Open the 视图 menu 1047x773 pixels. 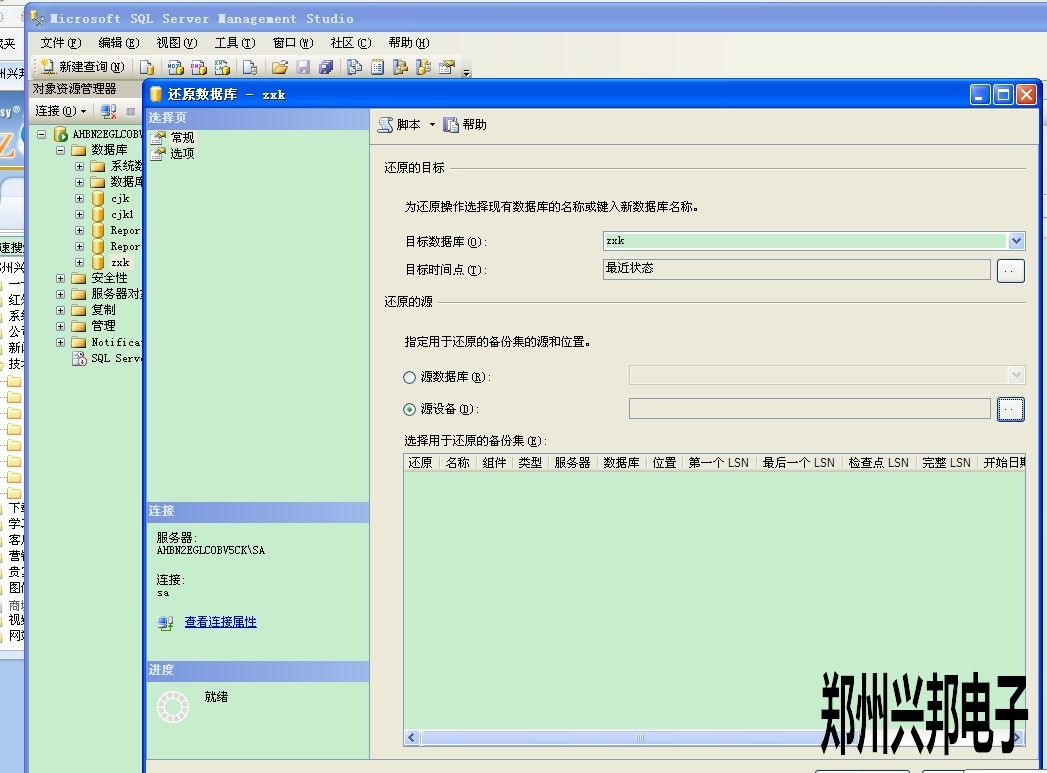(177, 43)
